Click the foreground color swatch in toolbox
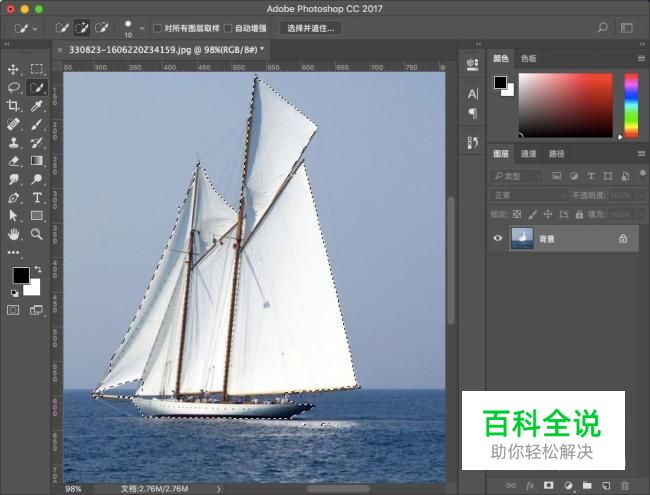The width and height of the screenshot is (650, 495). click(21, 275)
